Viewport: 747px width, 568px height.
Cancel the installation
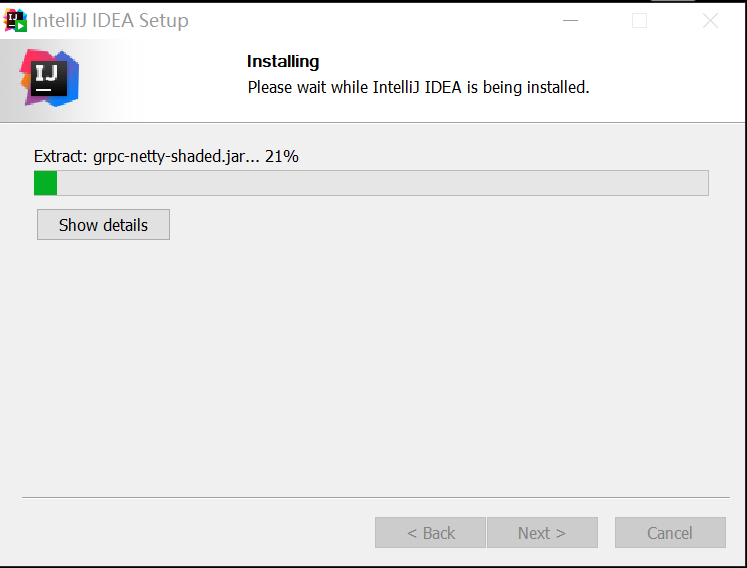tap(670, 533)
